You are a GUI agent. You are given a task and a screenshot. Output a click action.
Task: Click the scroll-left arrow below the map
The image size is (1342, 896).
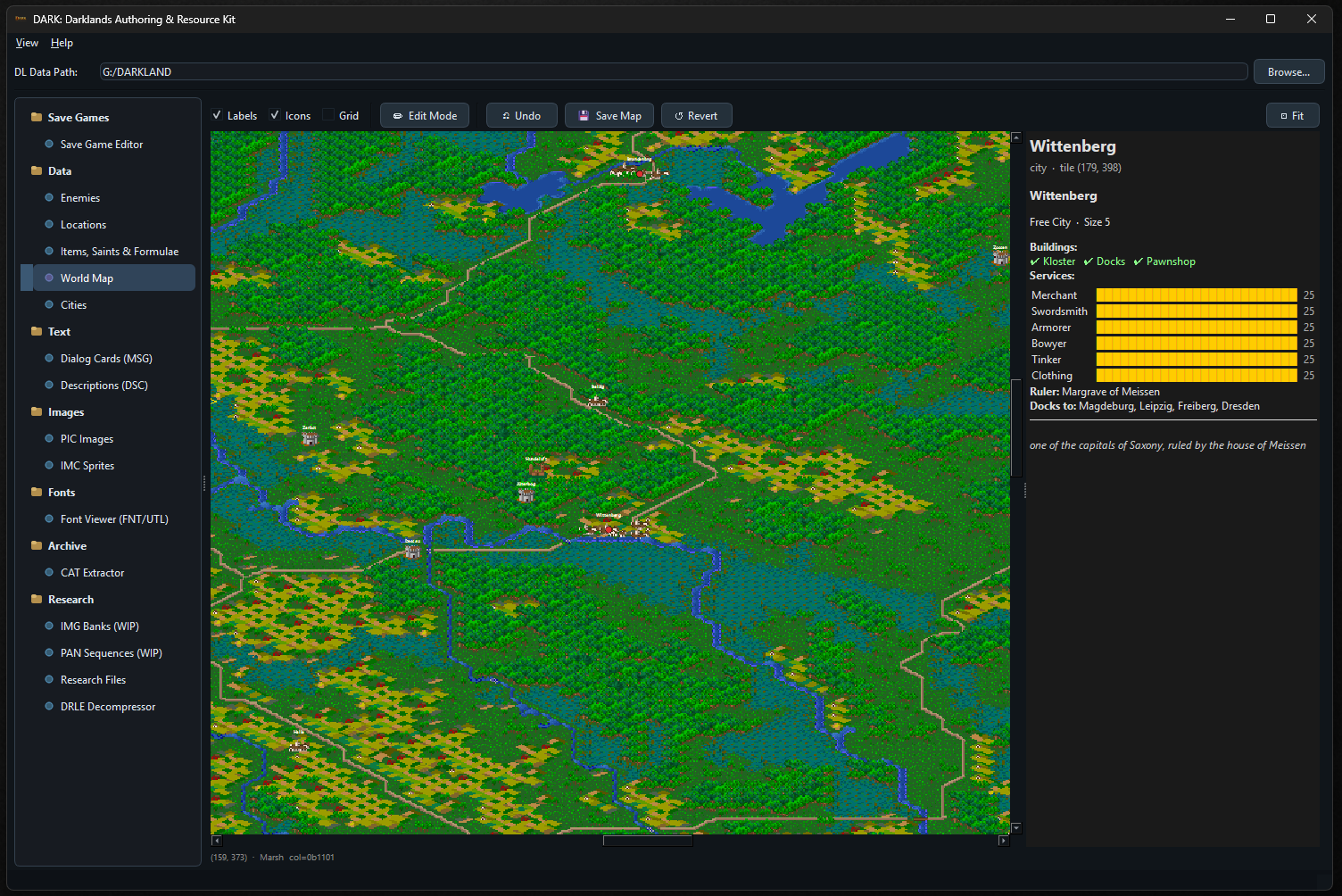point(215,841)
